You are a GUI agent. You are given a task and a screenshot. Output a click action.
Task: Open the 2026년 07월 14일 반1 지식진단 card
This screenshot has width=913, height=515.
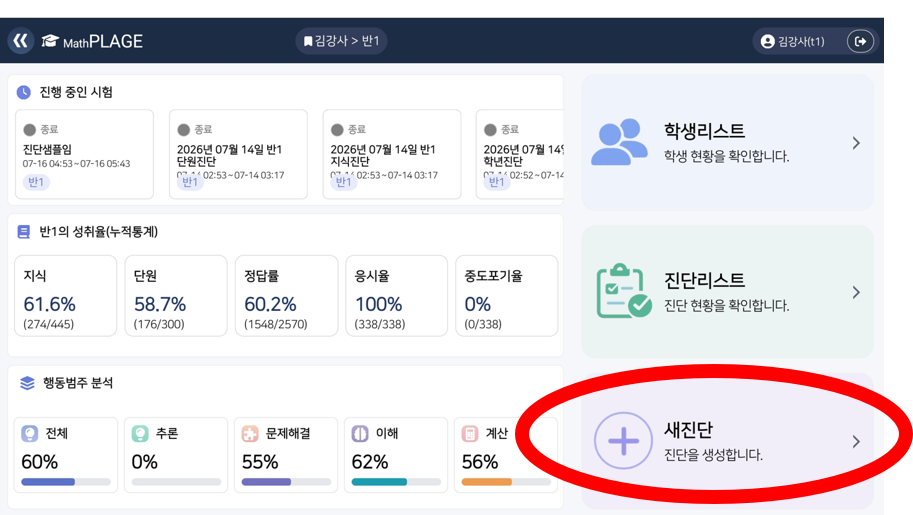tap(392, 154)
